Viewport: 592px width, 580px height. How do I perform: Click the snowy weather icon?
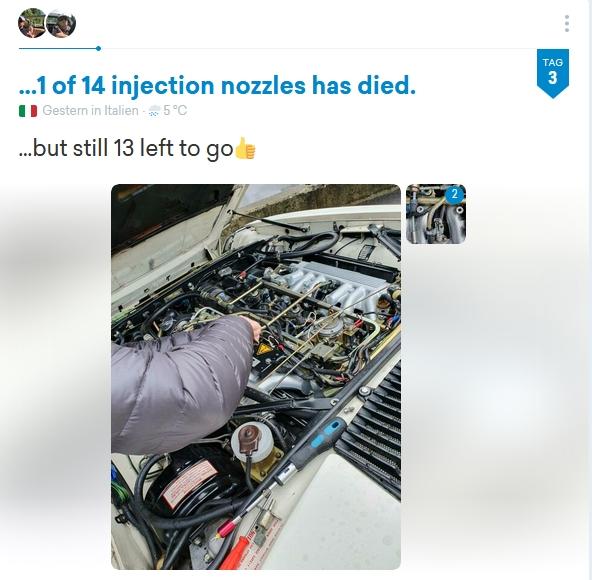[154, 111]
